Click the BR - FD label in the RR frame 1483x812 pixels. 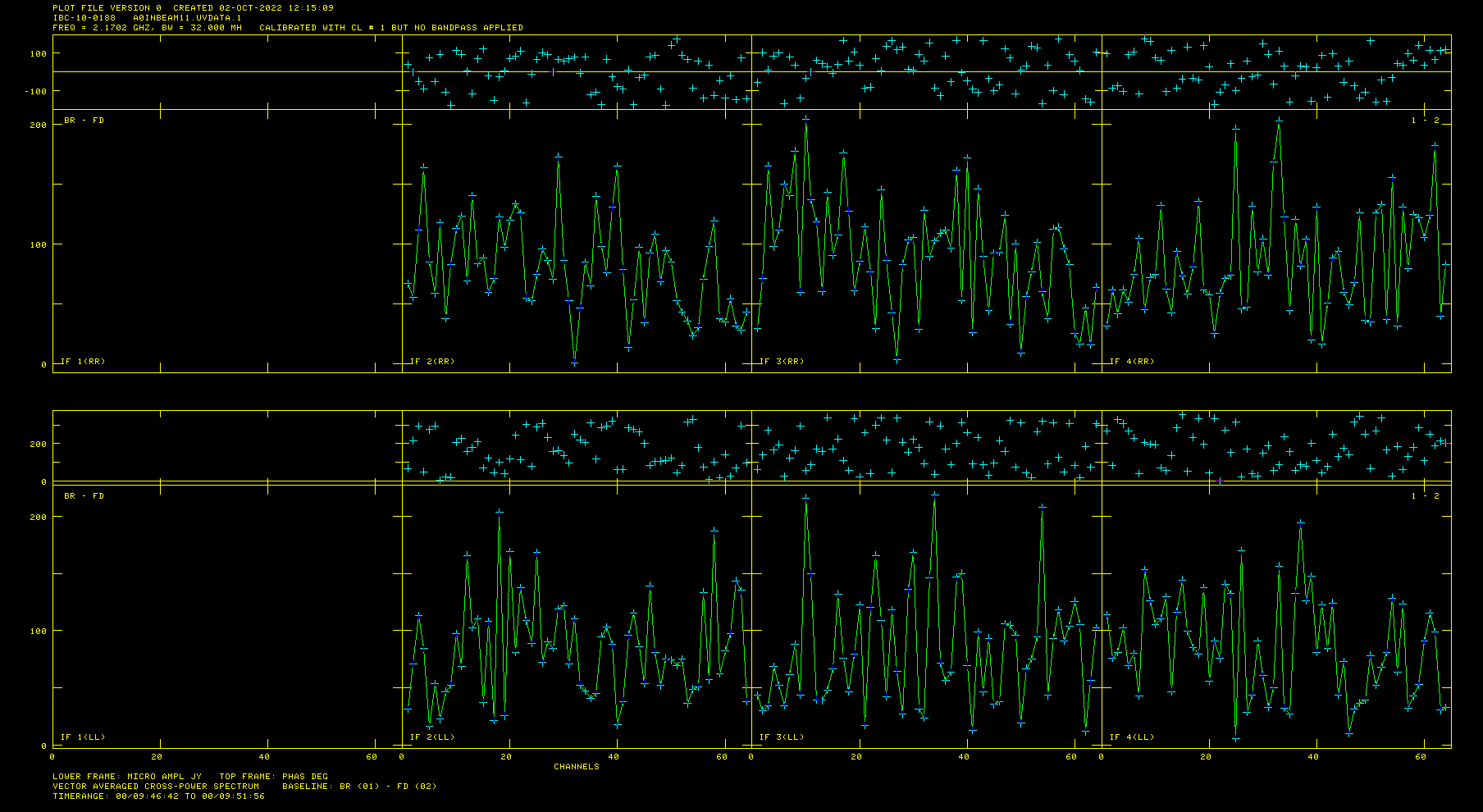[x=84, y=121]
